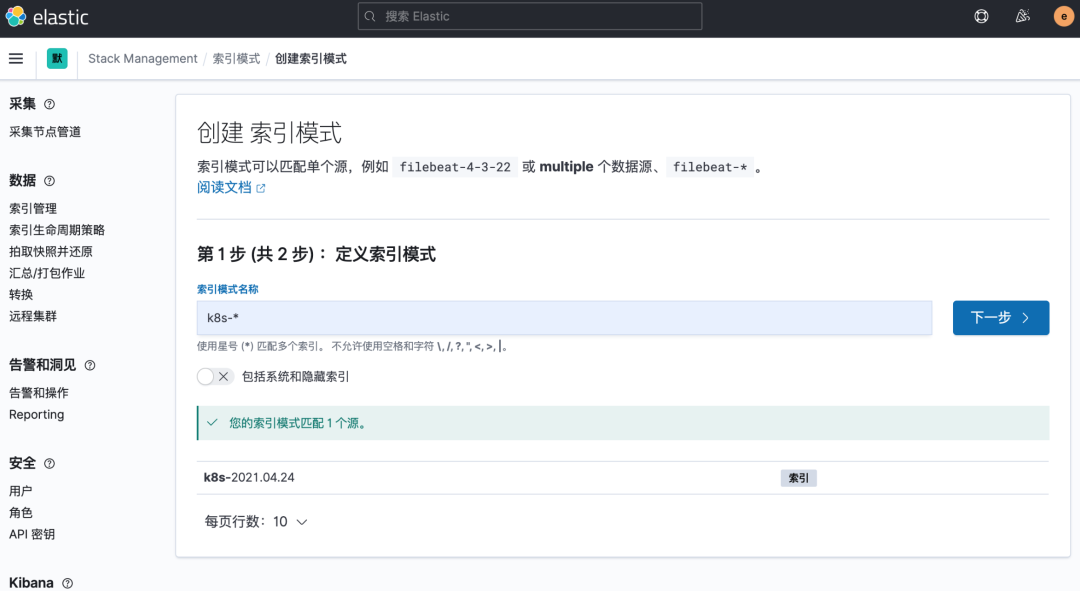The width and height of the screenshot is (1080, 591).
Task: Open the newsfeed celebration icon
Action: 1023,17
